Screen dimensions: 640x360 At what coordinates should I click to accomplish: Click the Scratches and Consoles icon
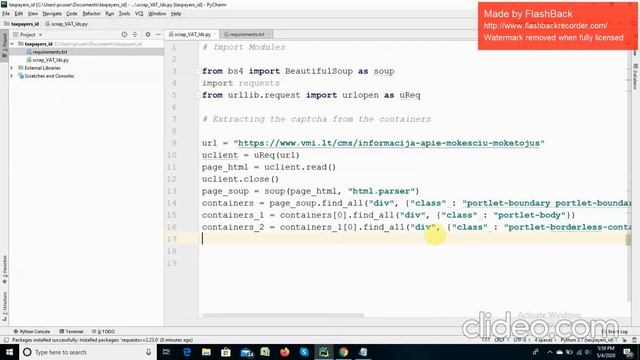point(21,76)
